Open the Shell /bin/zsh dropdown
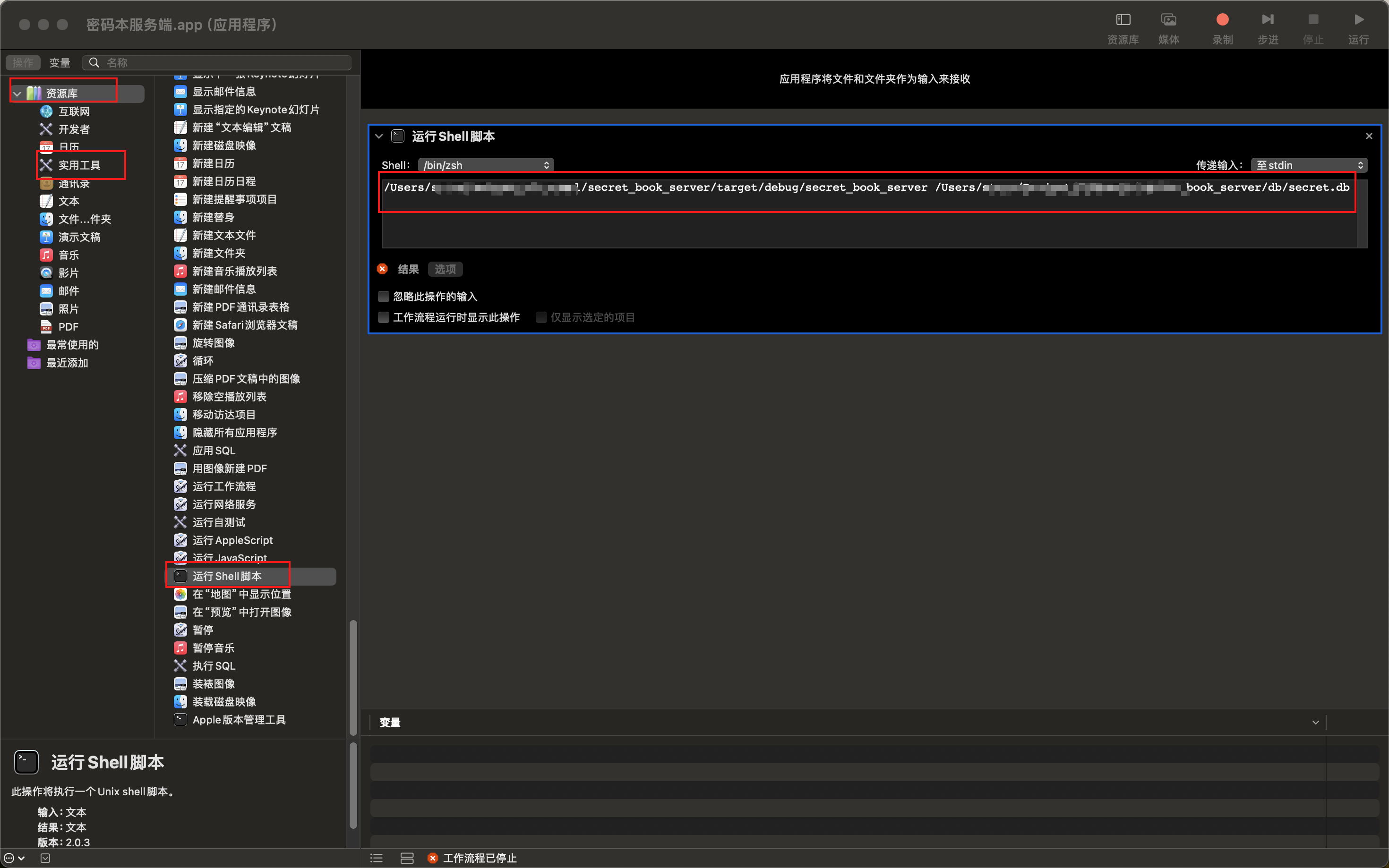 [486, 165]
